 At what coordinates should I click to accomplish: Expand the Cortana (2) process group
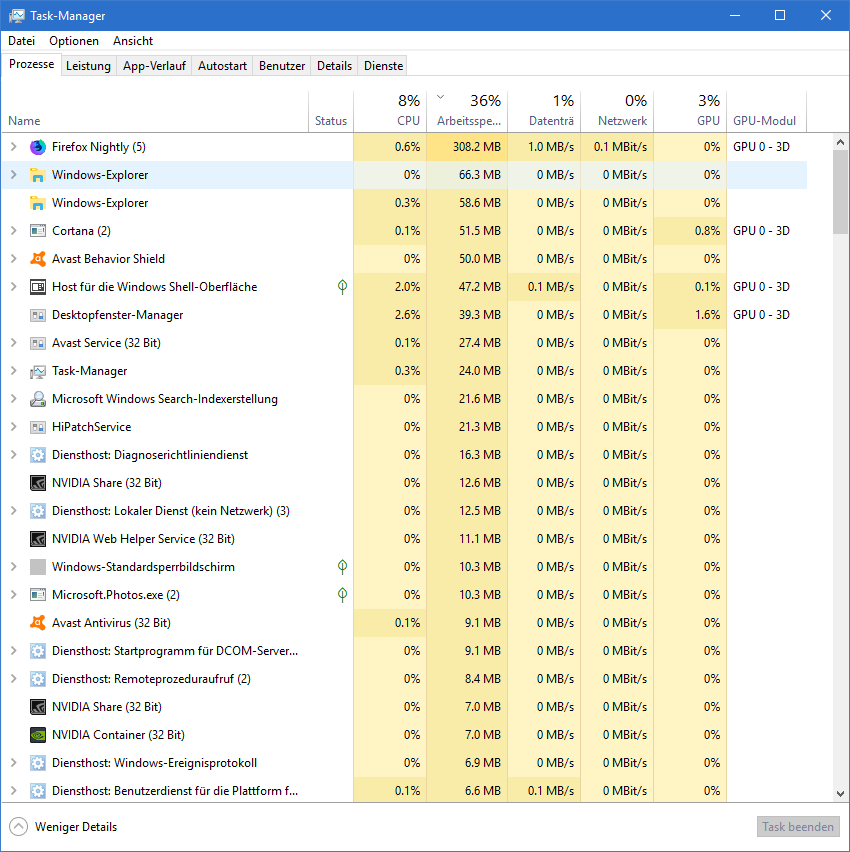[14, 231]
